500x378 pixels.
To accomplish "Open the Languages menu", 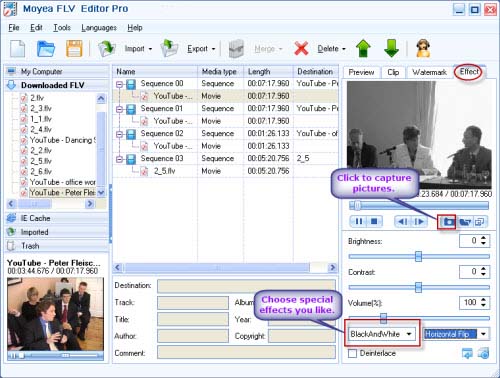I will (99, 28).
